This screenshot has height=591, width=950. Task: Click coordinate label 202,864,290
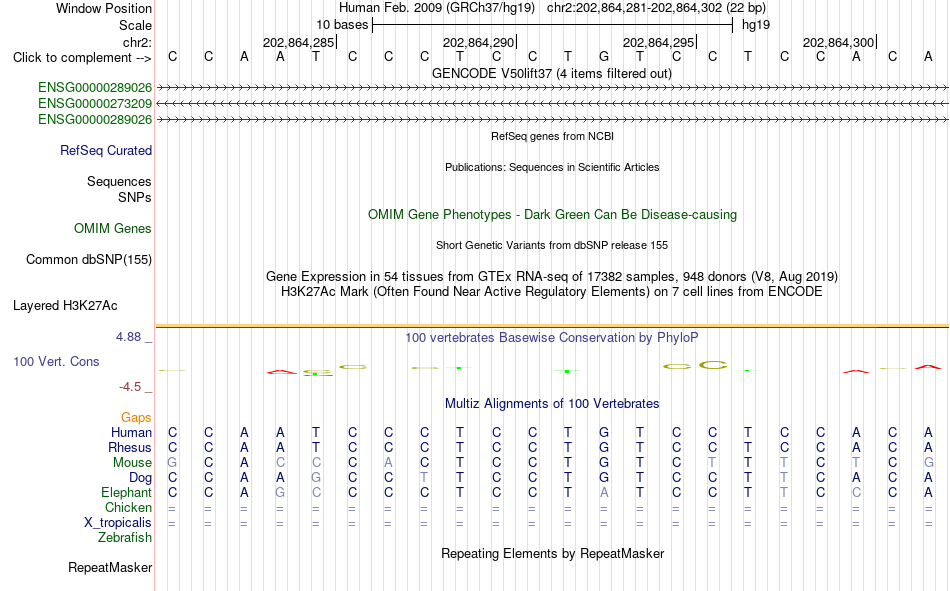click(478, 42)
